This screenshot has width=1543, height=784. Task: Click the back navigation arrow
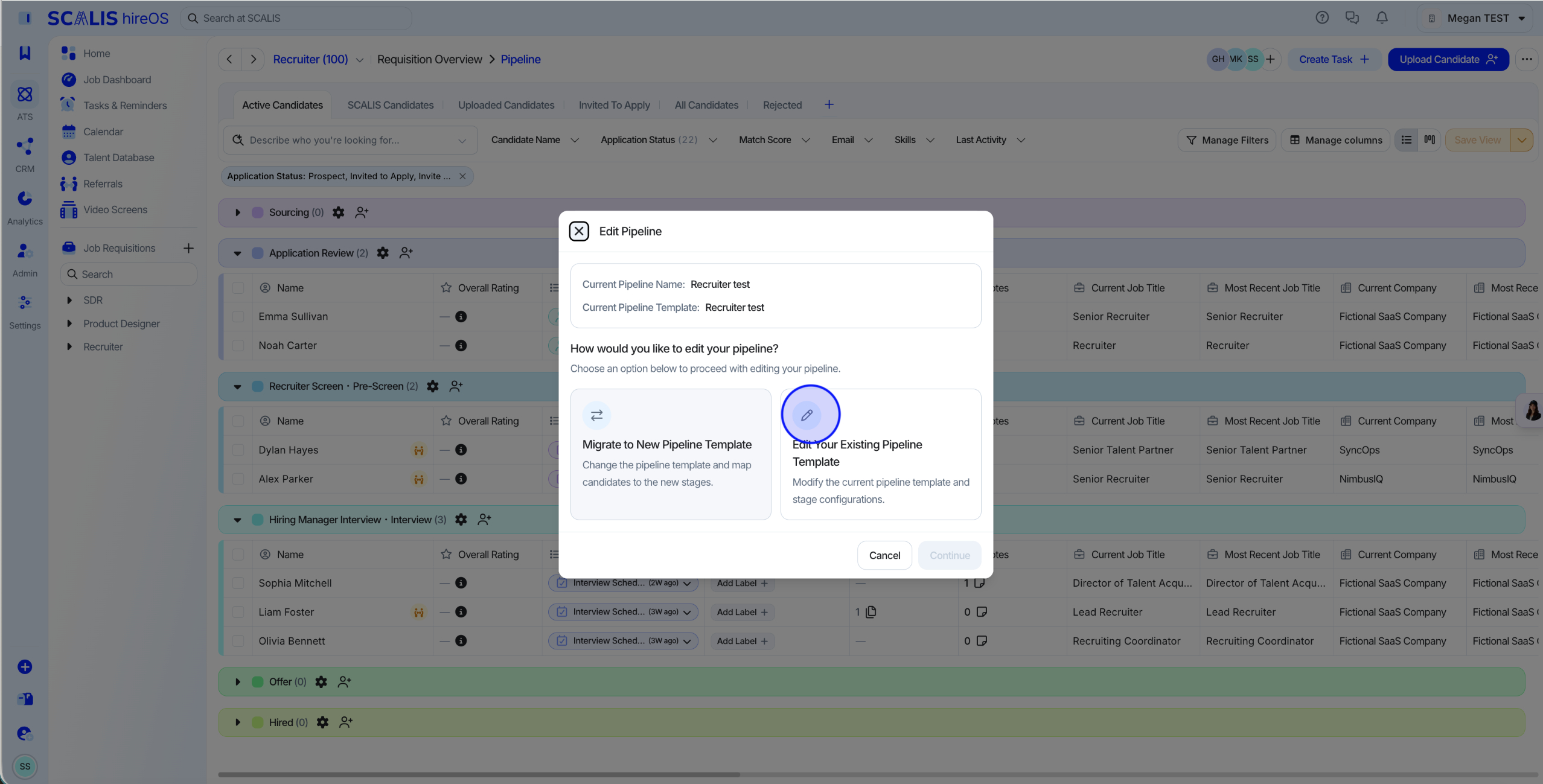[x=229, y=59]
